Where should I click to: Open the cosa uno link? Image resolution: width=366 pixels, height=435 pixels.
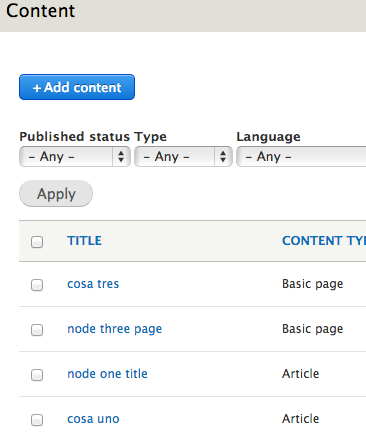93,419
